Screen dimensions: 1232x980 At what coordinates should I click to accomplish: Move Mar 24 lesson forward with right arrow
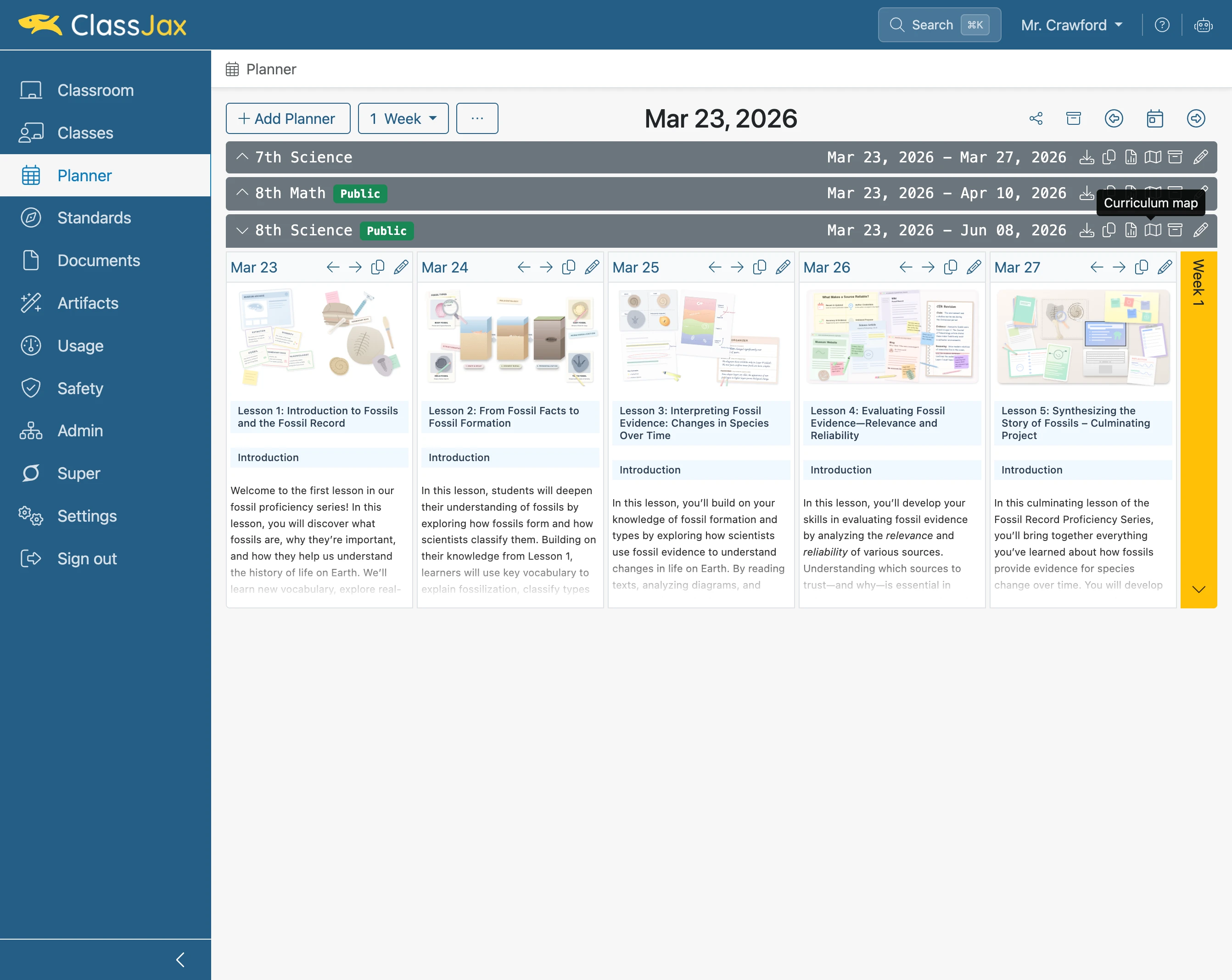point(546,267)
